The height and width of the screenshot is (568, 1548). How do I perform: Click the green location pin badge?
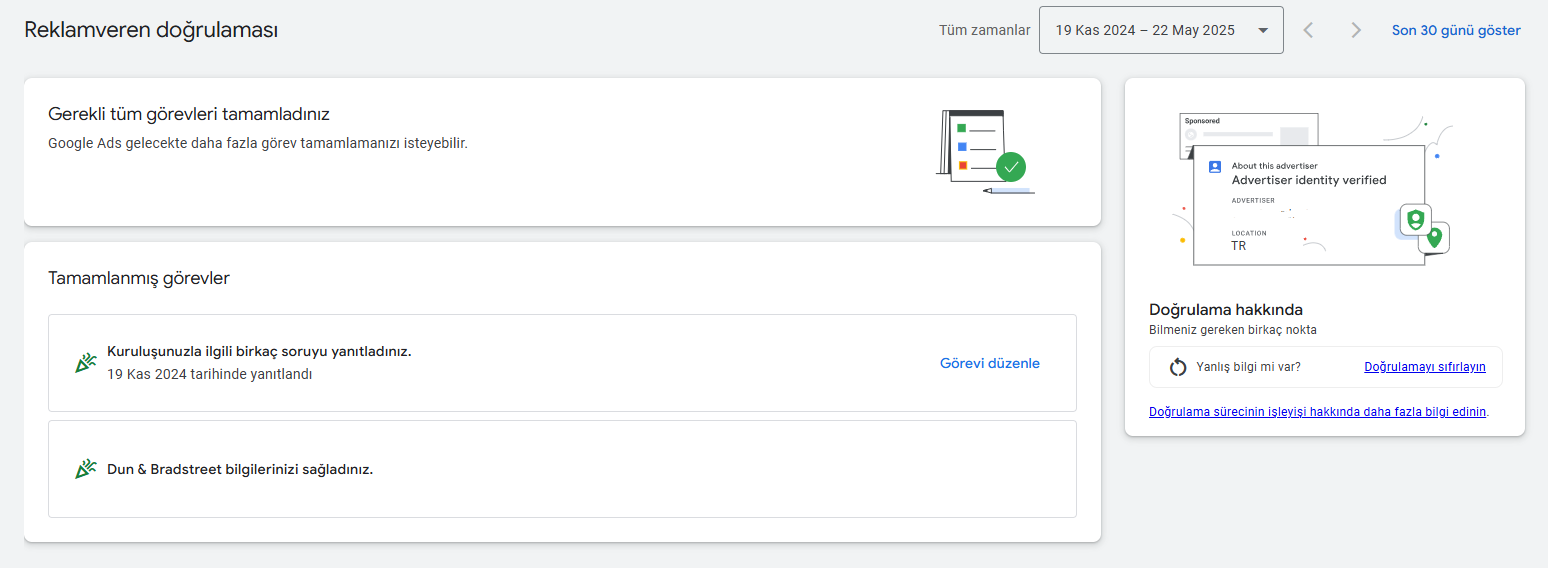click(x=1434, y=237)
